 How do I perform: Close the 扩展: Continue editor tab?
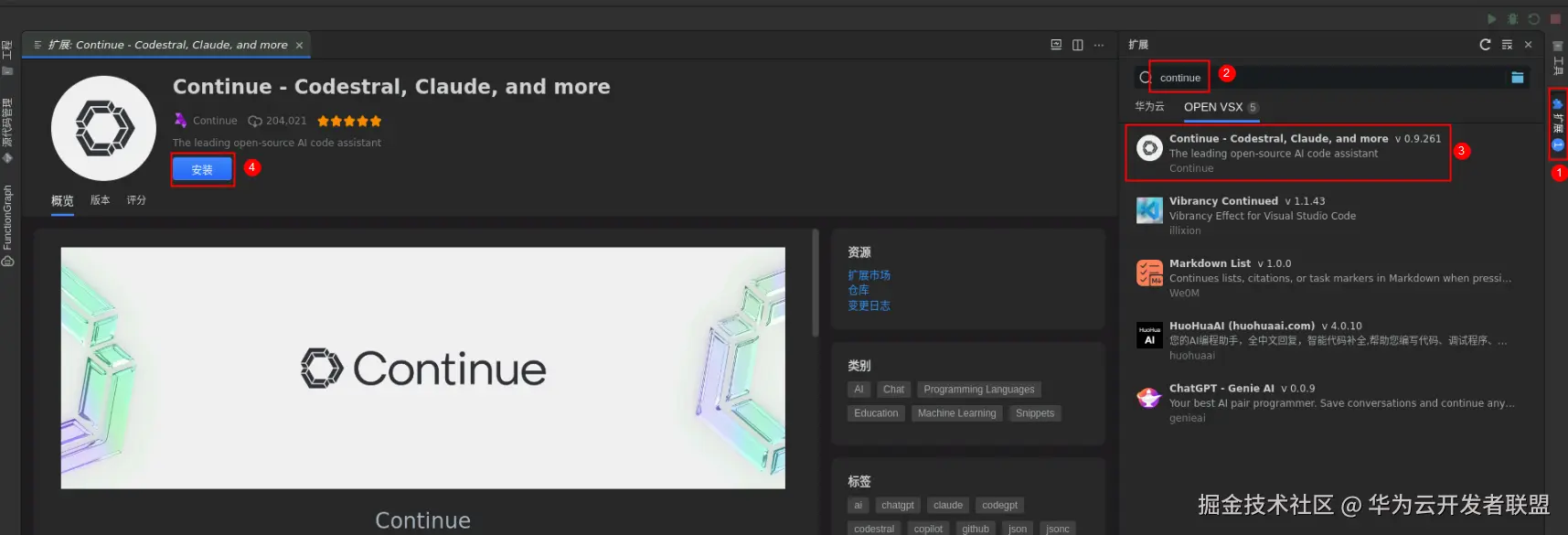pyautogui.click(x=299, y=45)
